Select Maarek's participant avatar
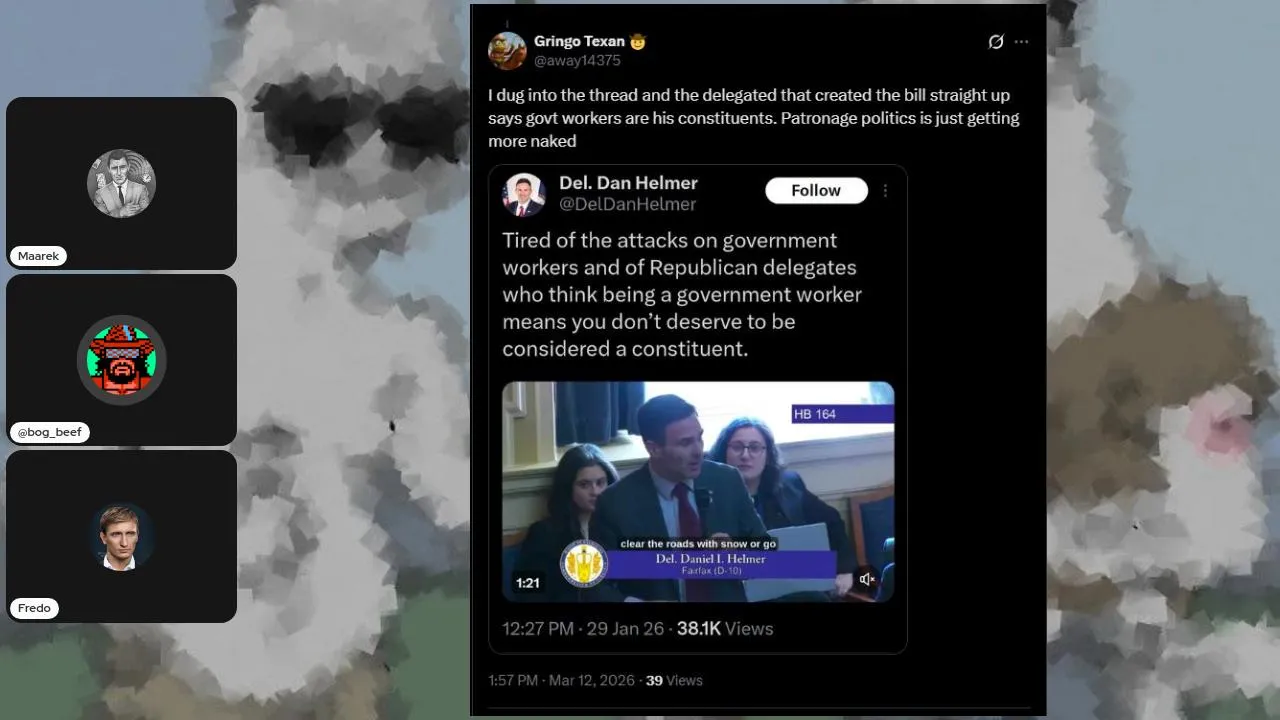The image size is (1280, 720). [121, 183]
